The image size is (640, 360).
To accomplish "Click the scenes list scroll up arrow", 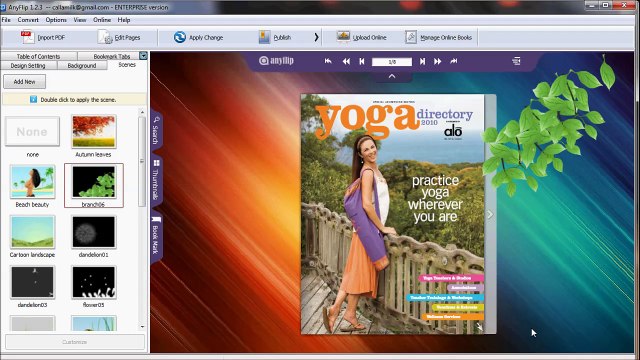I will coord(142,112).
